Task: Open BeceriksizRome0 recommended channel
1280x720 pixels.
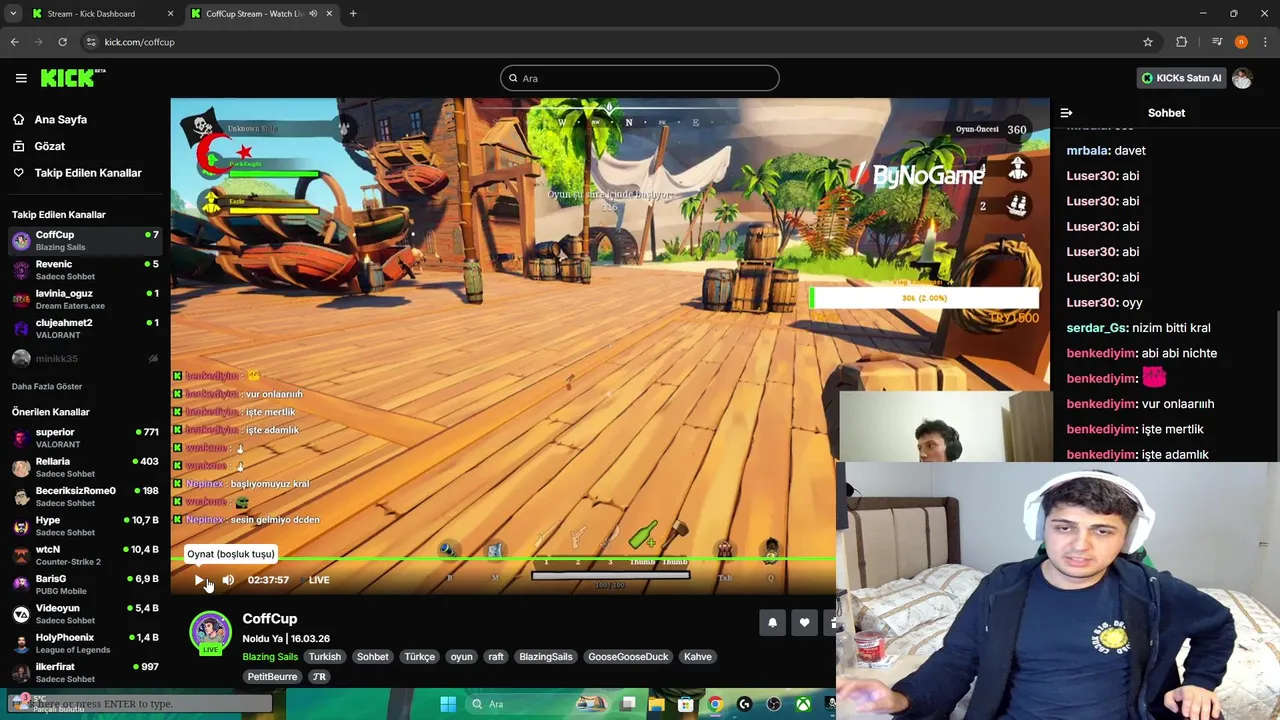Action: [85, 496]
